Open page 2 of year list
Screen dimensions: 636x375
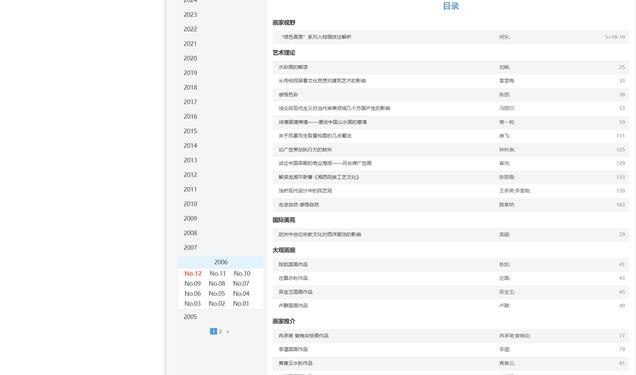220,332
